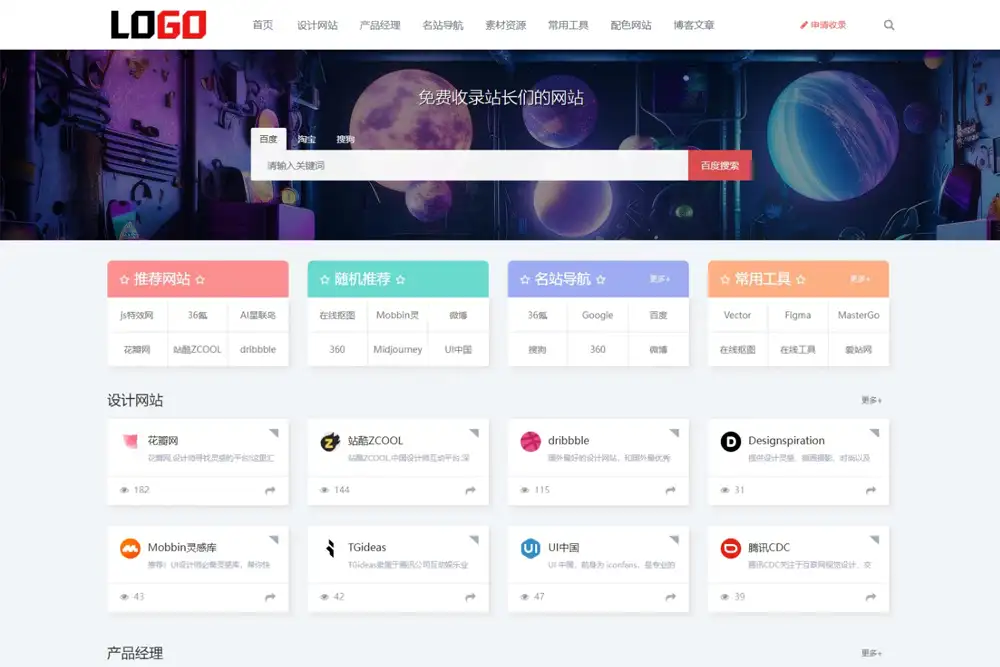Open 站酷ZCOOL link in 推荐网站 panel

coord(198,349)
